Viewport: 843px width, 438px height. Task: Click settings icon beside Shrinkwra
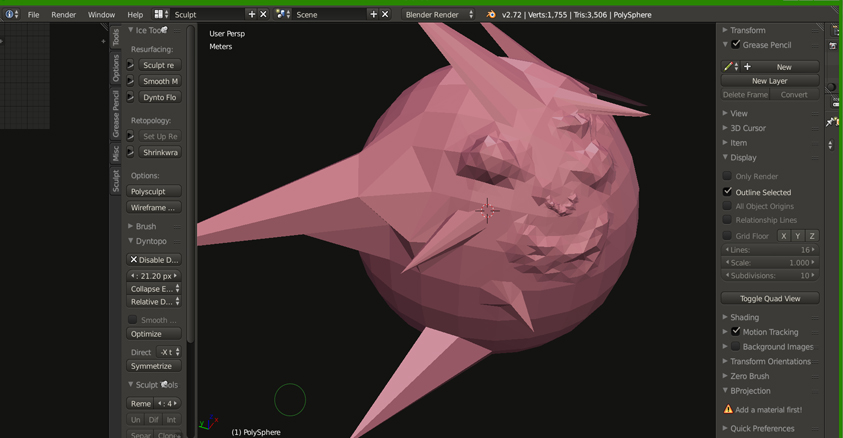(x=131, y=153)
